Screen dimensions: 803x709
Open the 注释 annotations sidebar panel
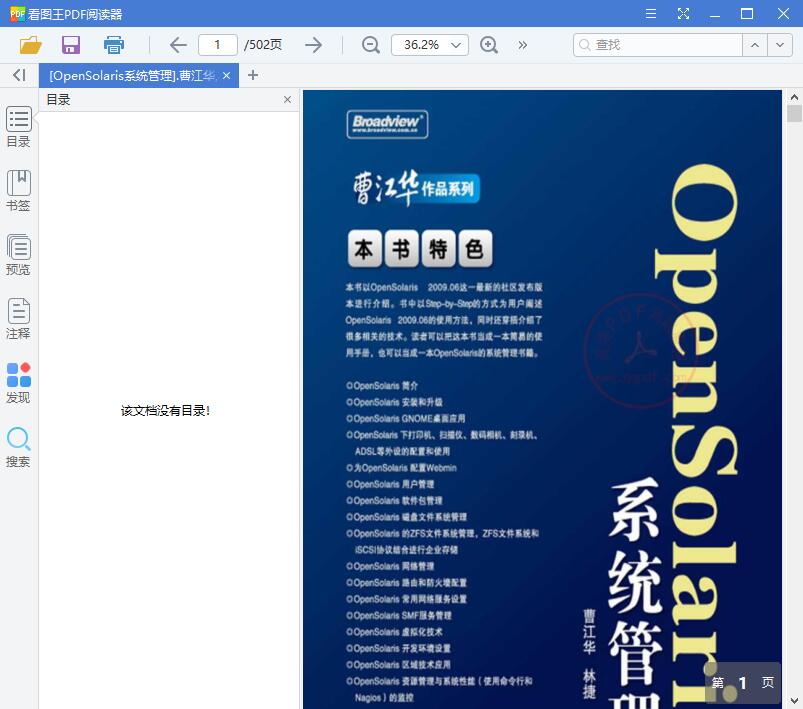point(18,319)
